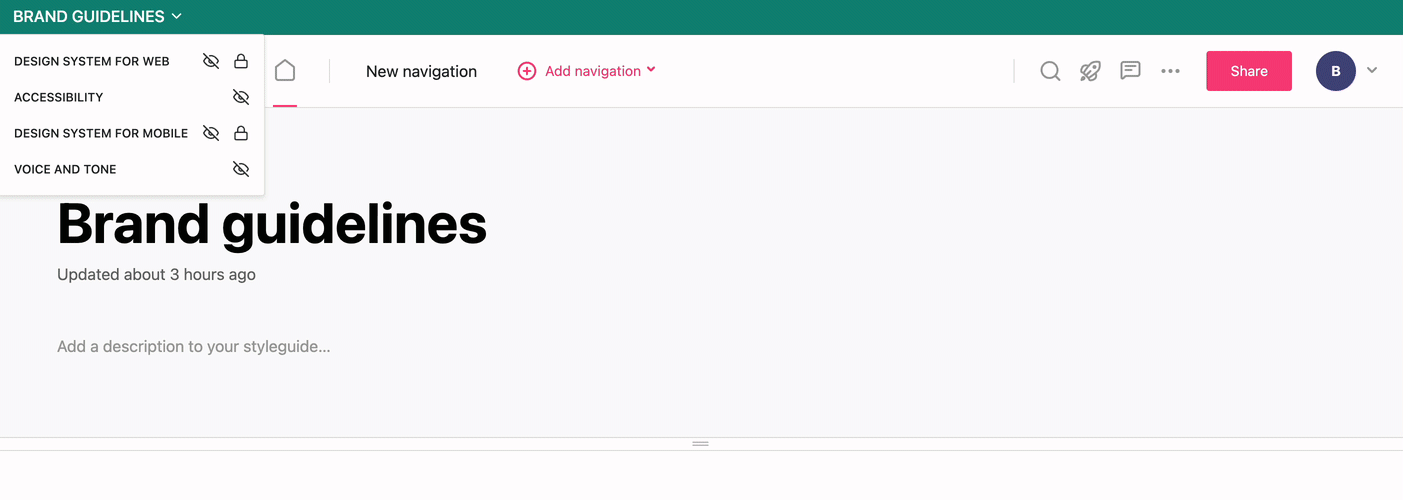Open the user avatar labeled B

(1336, 71)
